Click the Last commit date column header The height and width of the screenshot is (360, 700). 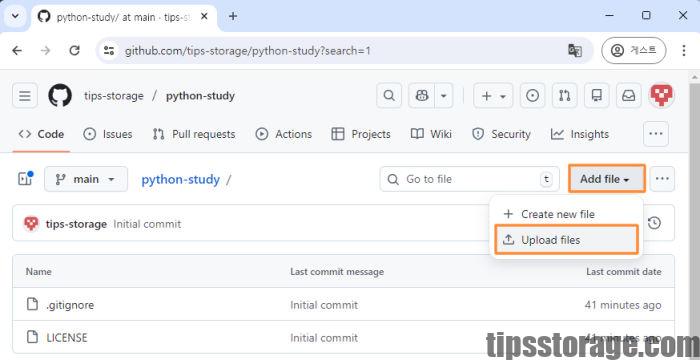pyautogui.click(x=624, y=272)
